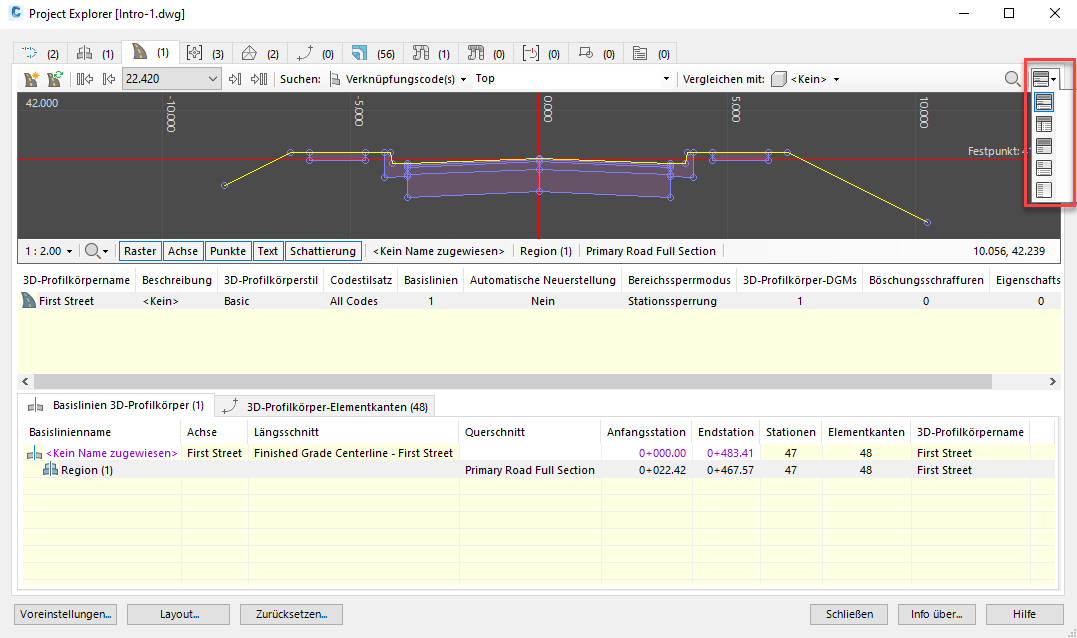Image resolution: width=1077 pixels, height=638 pixels.
Task: Click the Automatische Neuerstellung column header
Action: point(543,280)
